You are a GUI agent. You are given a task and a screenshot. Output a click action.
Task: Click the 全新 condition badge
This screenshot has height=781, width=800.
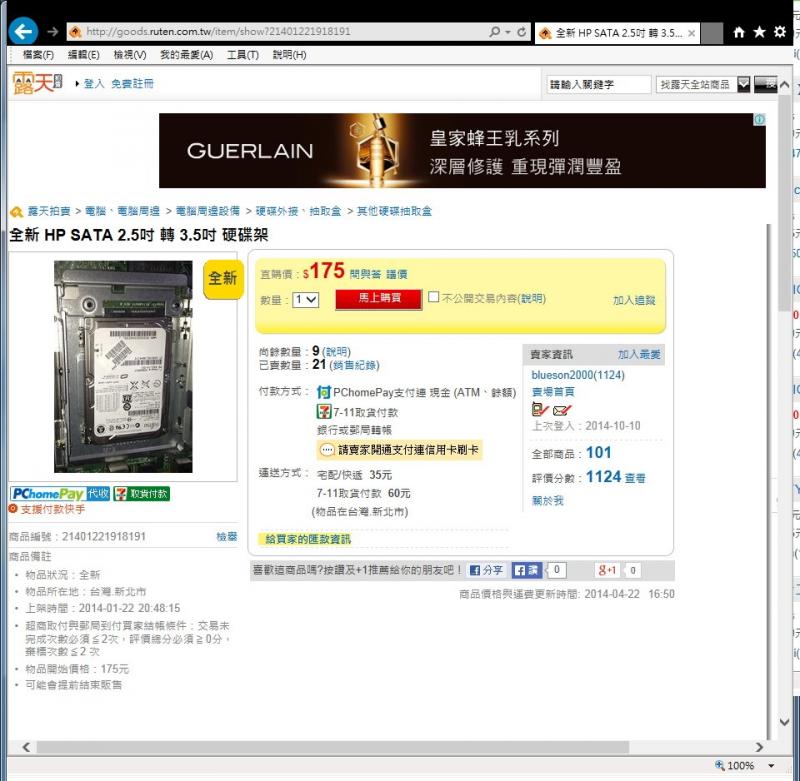click(222, 279)
